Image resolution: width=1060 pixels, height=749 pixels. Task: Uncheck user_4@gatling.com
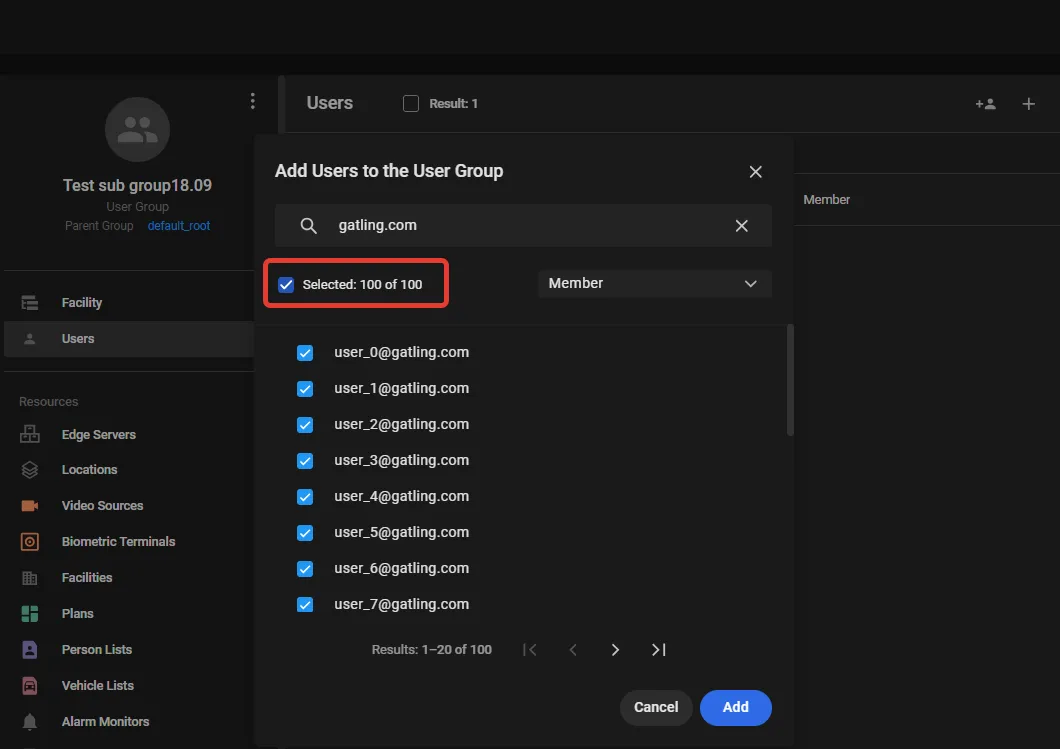305,497
